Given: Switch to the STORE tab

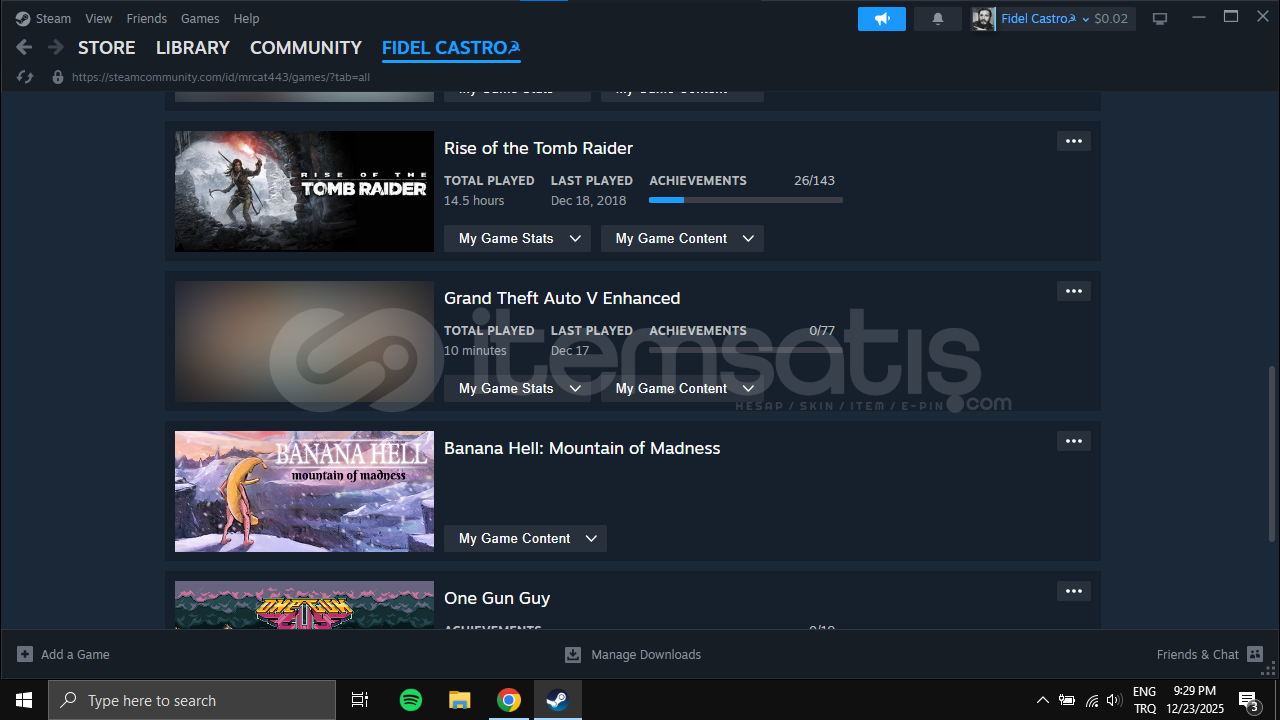Looking at the screenshot, I should point(107,47).
